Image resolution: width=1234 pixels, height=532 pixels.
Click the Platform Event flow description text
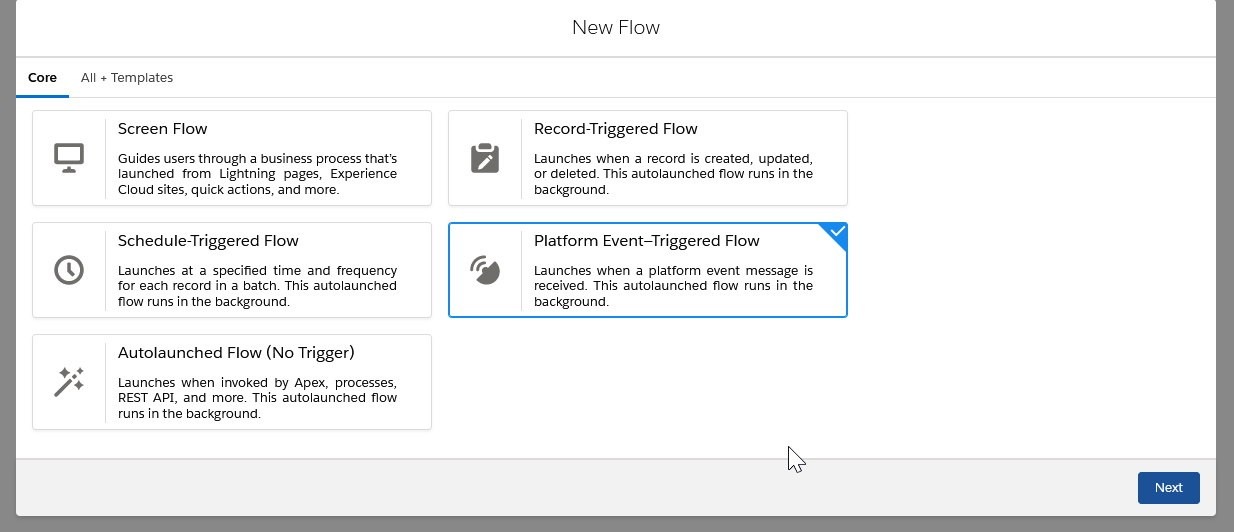point(673,286)
